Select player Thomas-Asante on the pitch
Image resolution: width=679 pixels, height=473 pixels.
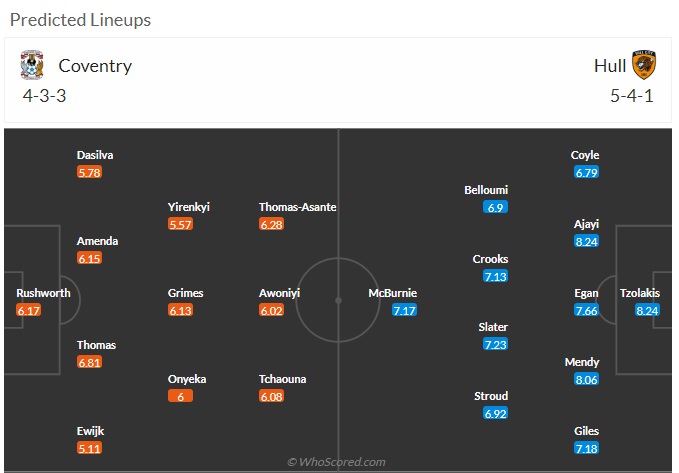297,207
